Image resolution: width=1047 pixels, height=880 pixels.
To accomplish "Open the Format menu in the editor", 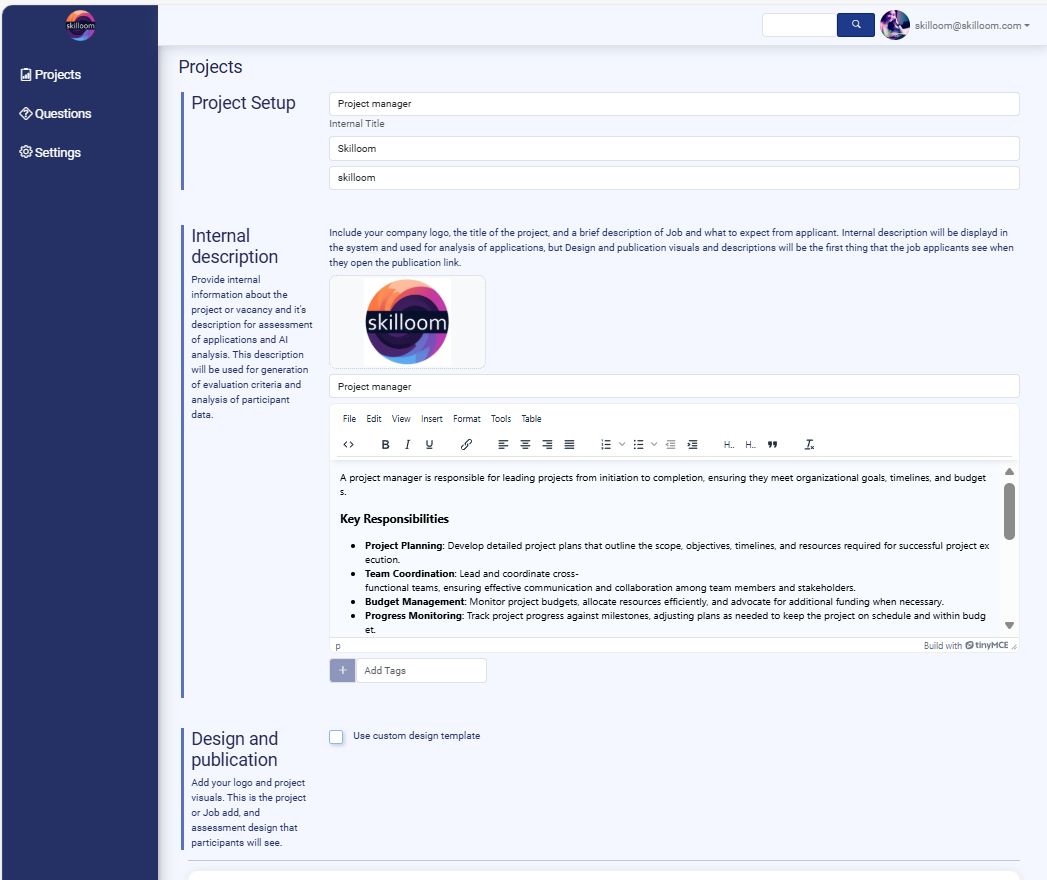I will [x=466, y=419].
